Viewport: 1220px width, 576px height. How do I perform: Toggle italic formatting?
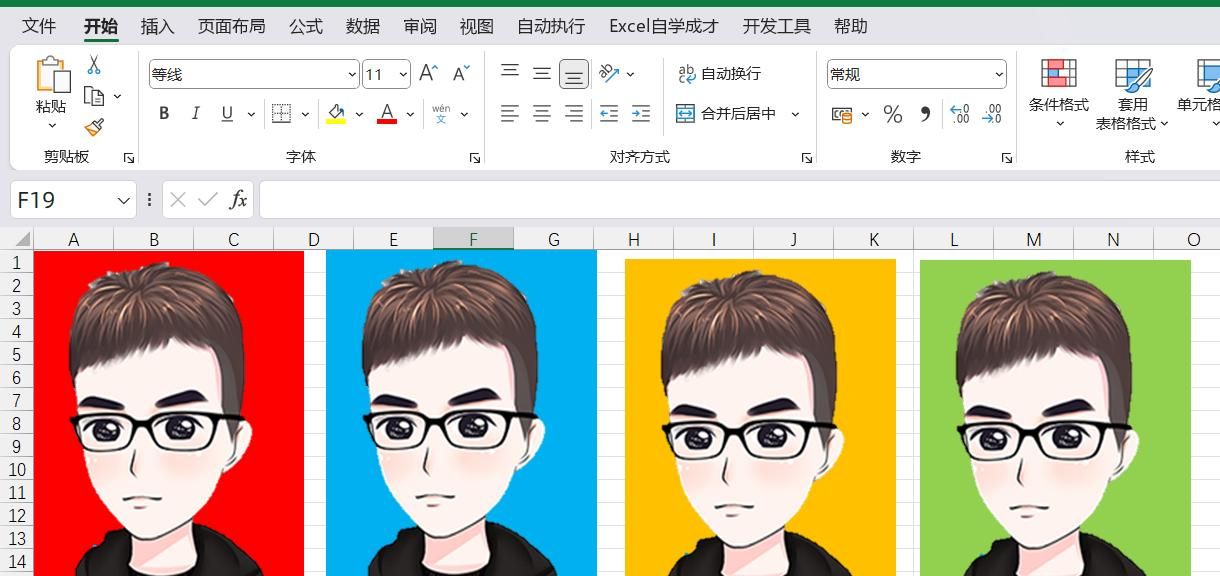[x=196, y=114]
